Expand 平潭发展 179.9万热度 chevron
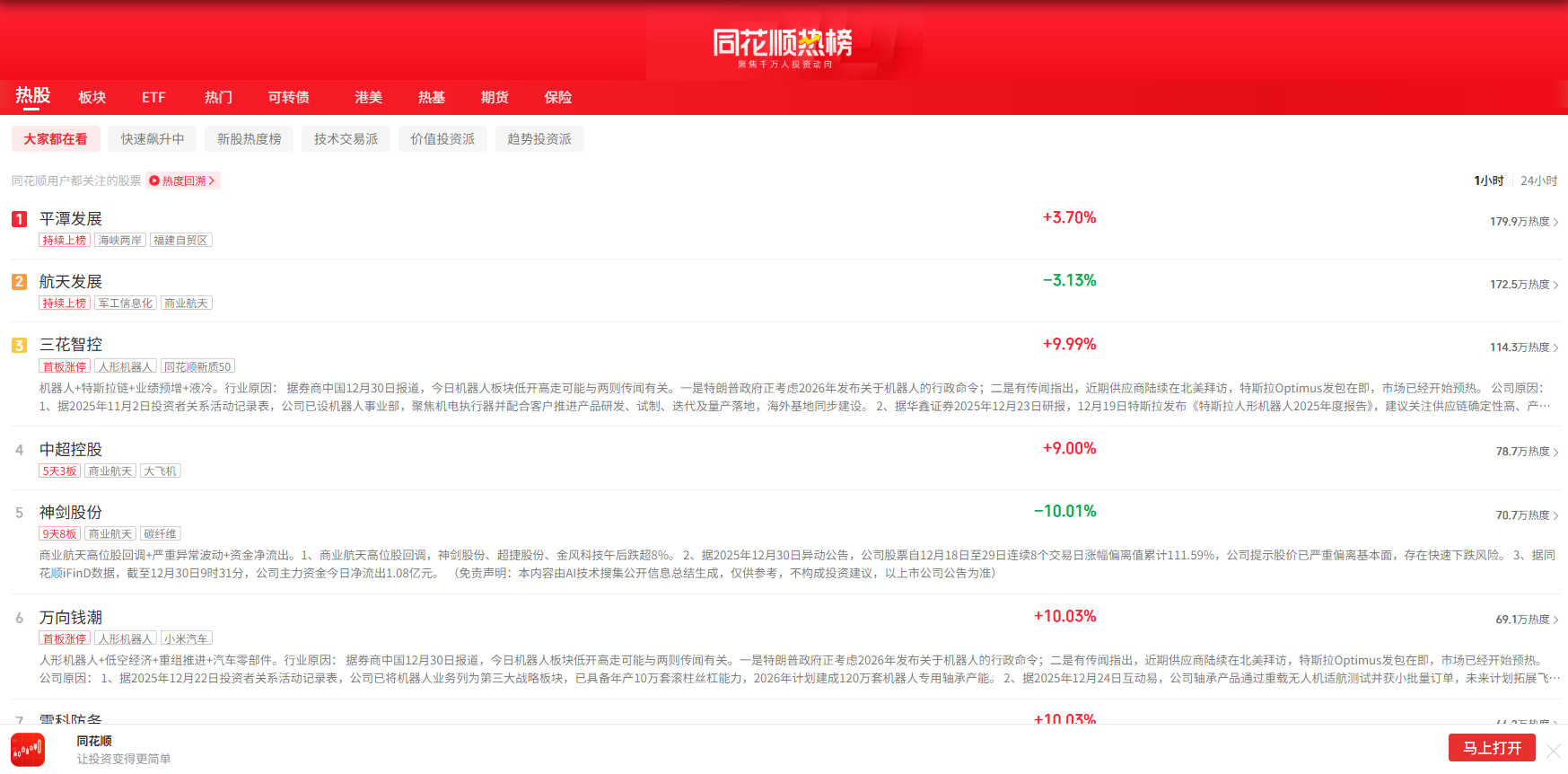The width and height of the screenshot is (1568, 774). 1555,222
